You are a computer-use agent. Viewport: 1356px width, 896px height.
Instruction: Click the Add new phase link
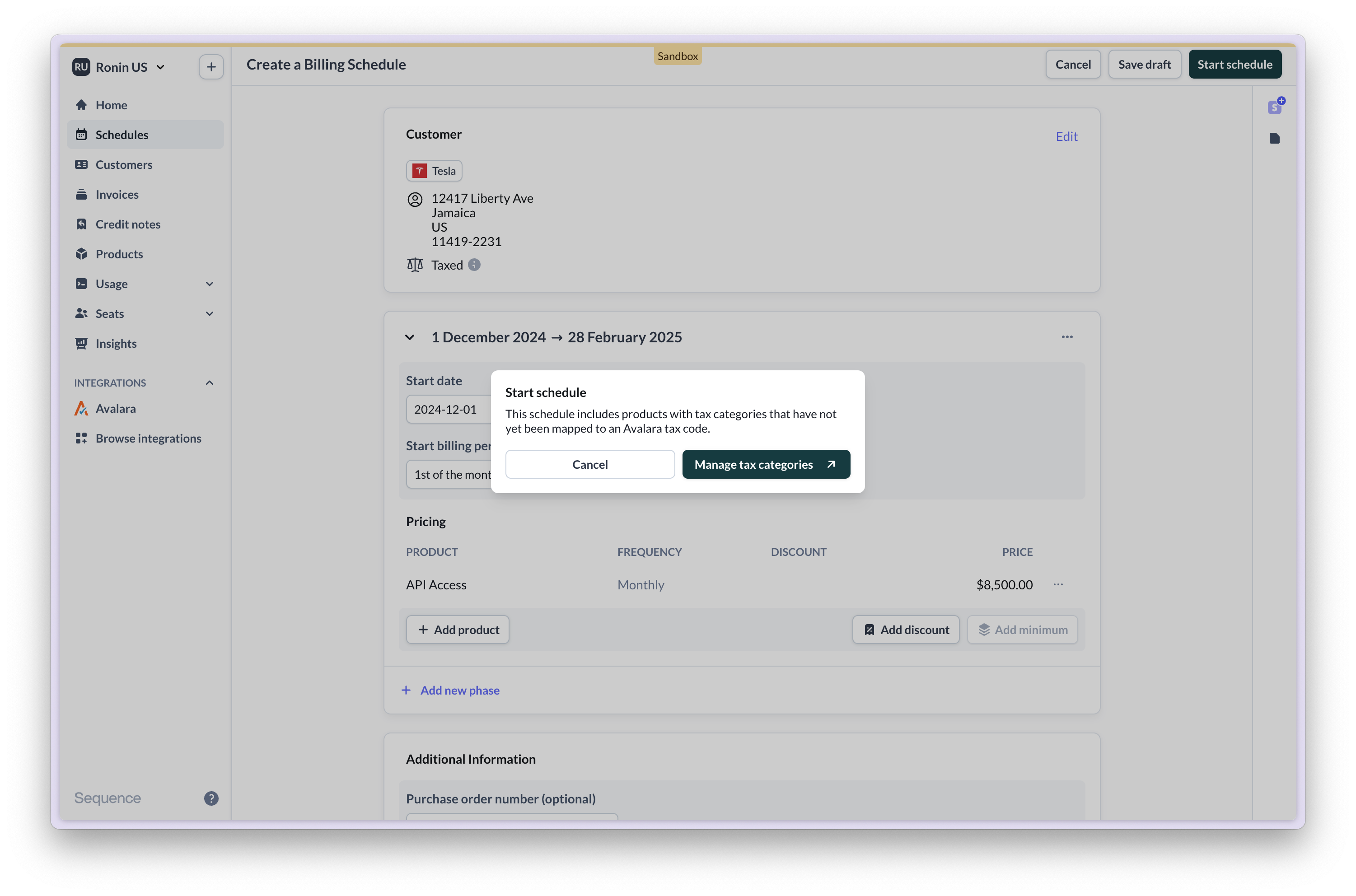tap(450, 690)
